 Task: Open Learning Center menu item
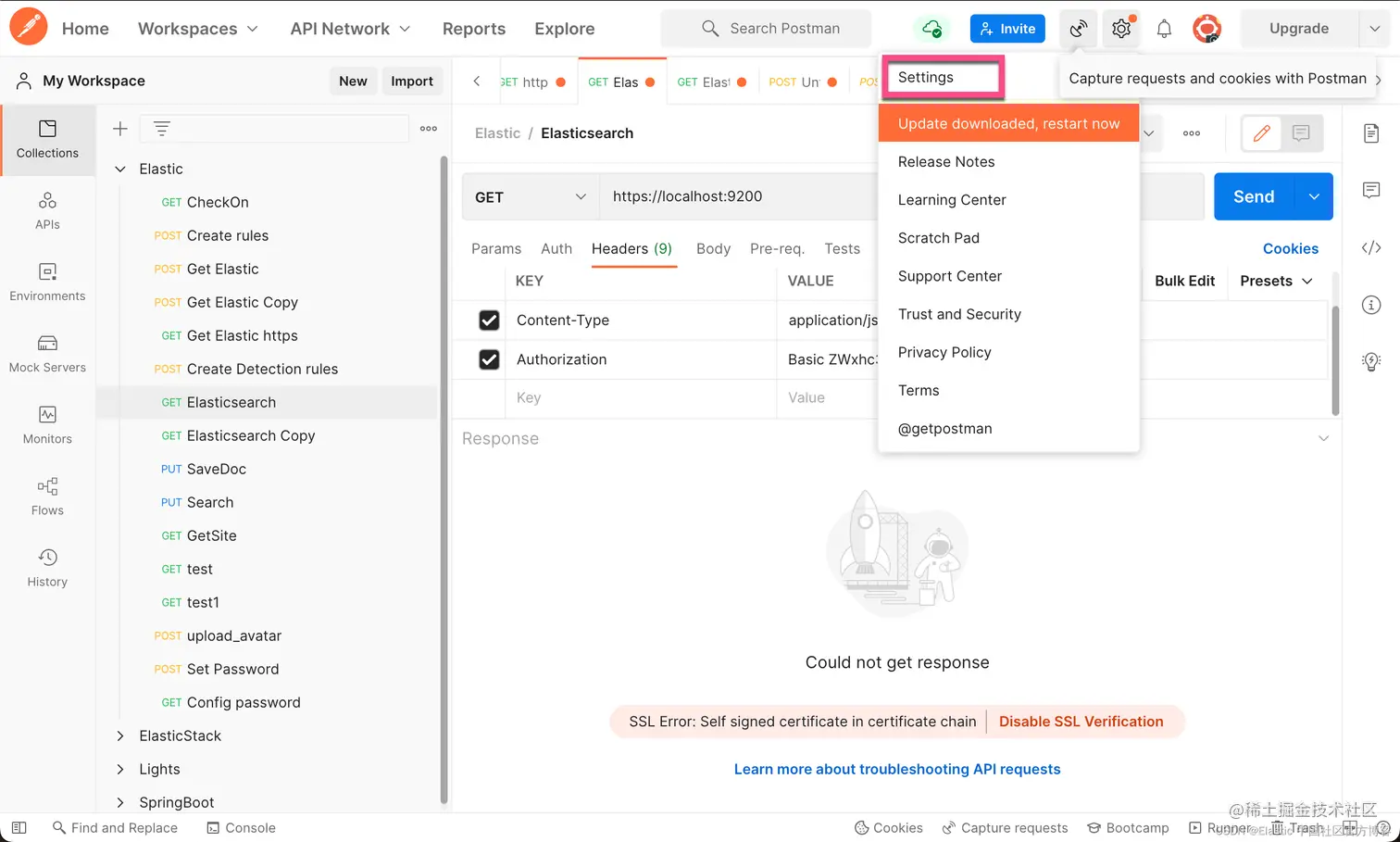click(1008, 199)
